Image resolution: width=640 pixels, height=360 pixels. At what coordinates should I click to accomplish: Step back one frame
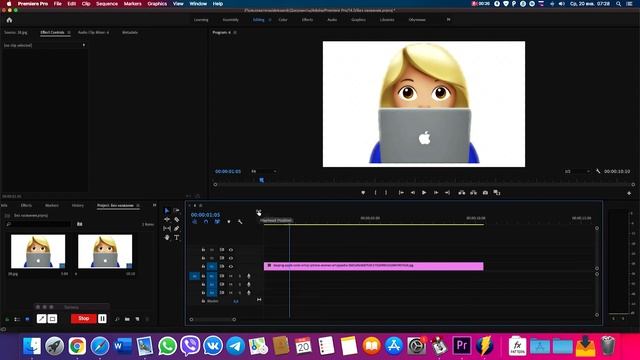pos(413,193)
